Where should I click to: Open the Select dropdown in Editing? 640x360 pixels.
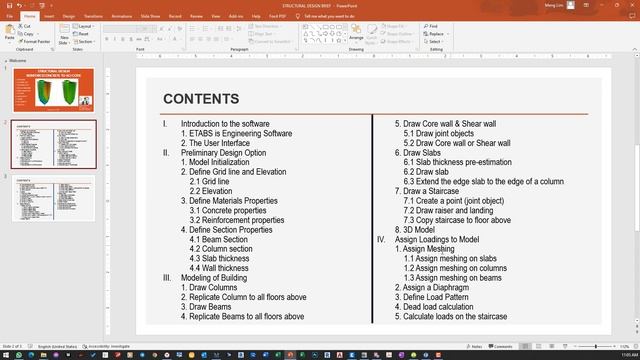coord(433,42)
